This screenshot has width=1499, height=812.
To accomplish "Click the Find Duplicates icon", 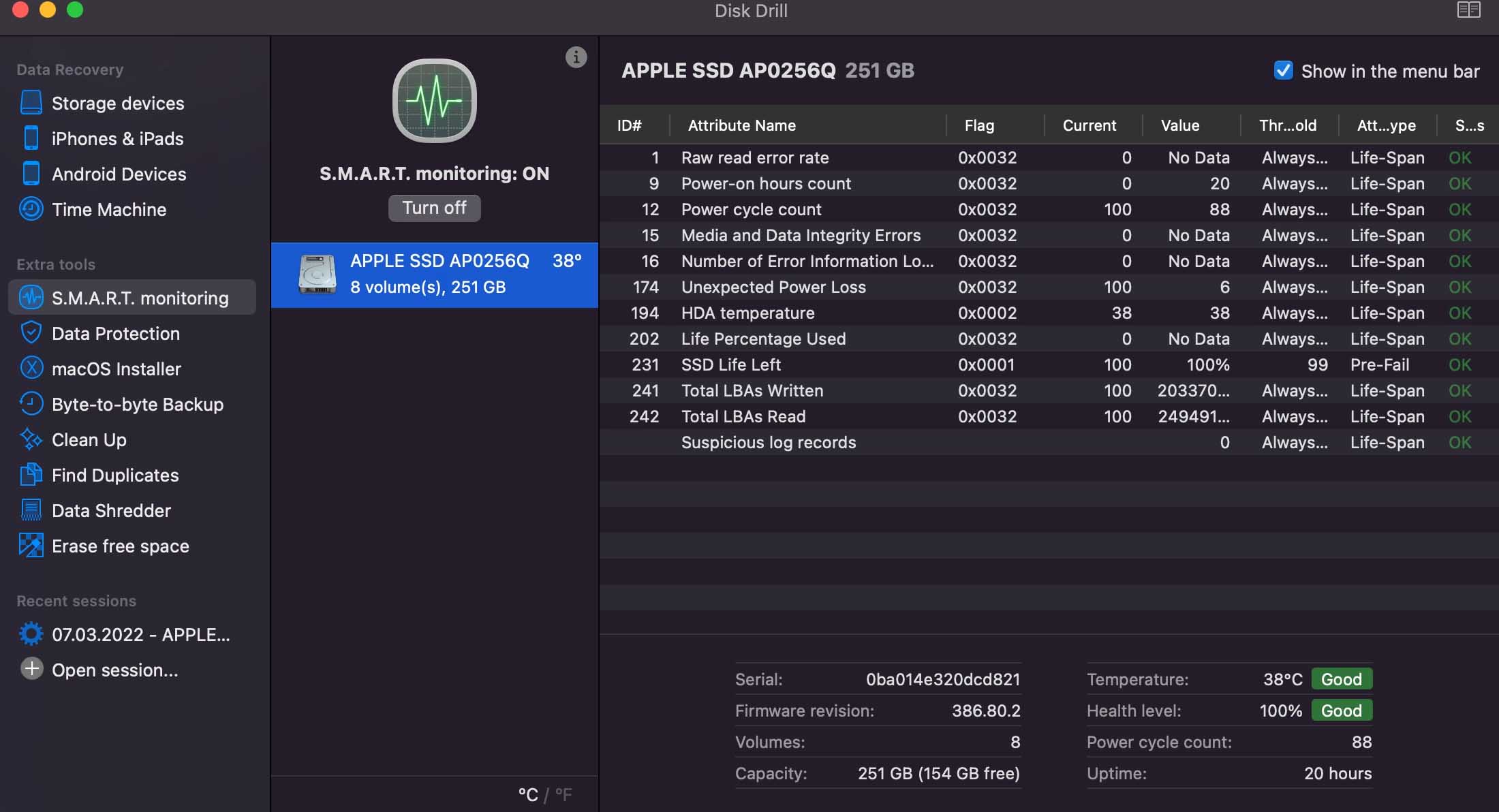I will [29, 474].
